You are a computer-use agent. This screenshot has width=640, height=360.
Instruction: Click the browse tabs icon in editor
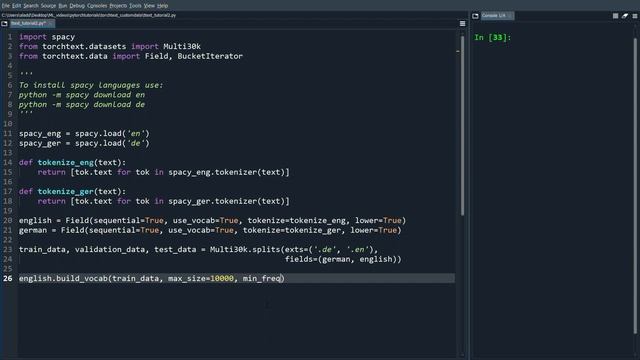(4, 24)
